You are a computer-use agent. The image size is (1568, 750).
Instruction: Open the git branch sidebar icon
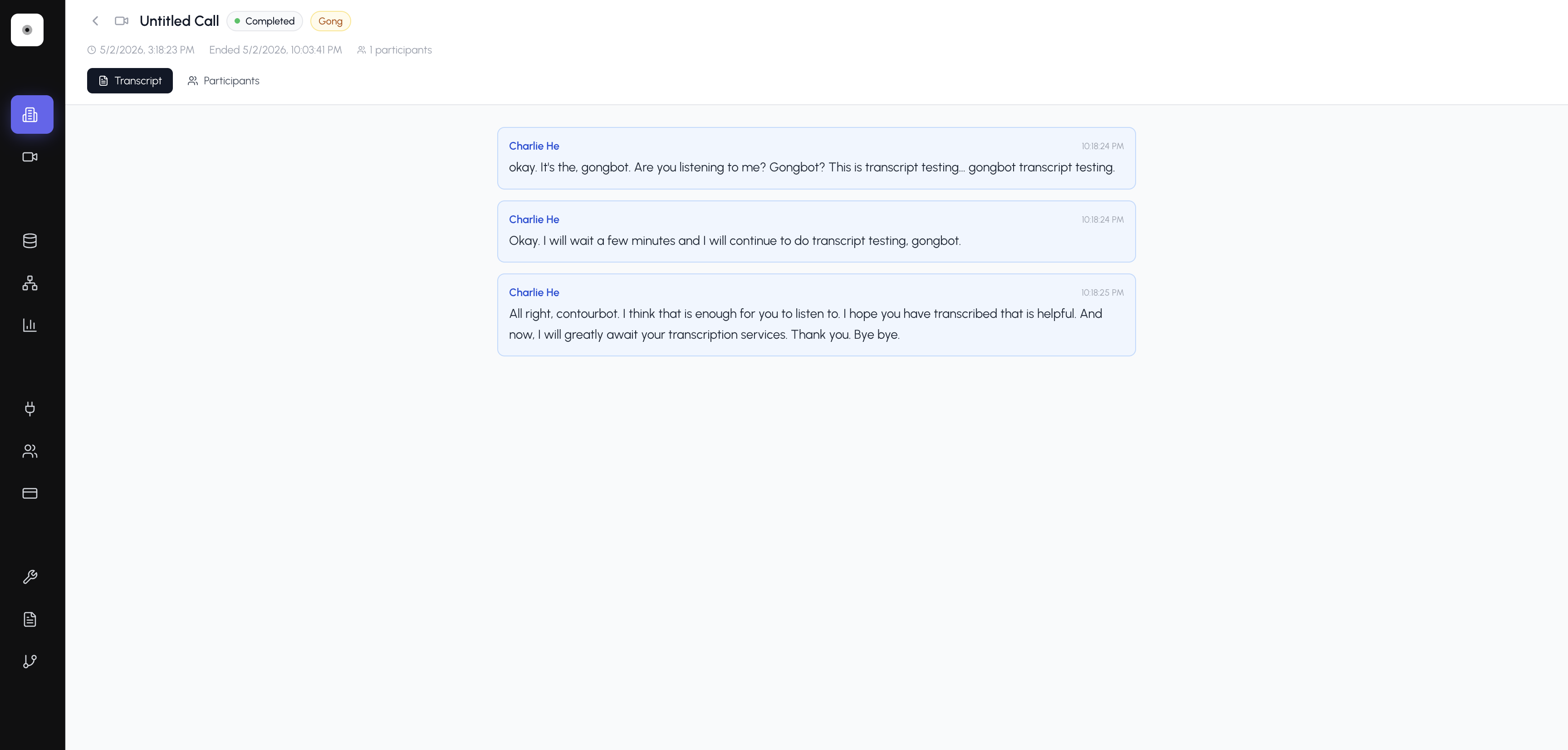point(30,661)
